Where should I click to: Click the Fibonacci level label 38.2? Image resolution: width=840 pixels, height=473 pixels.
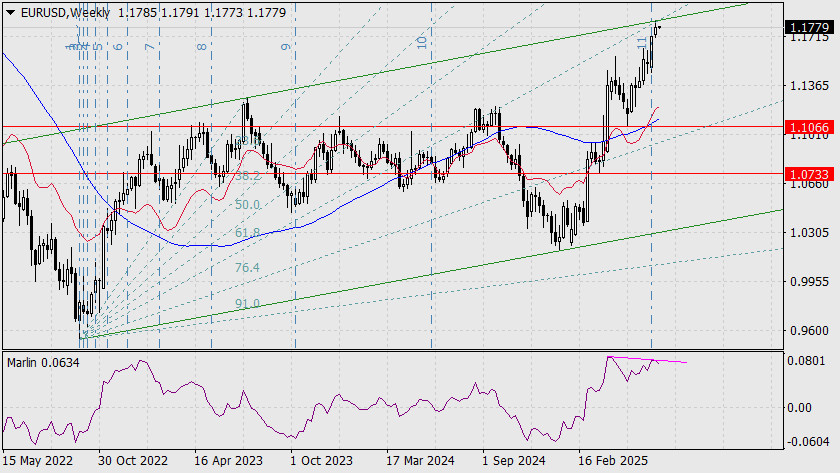[x=248, y=176]
